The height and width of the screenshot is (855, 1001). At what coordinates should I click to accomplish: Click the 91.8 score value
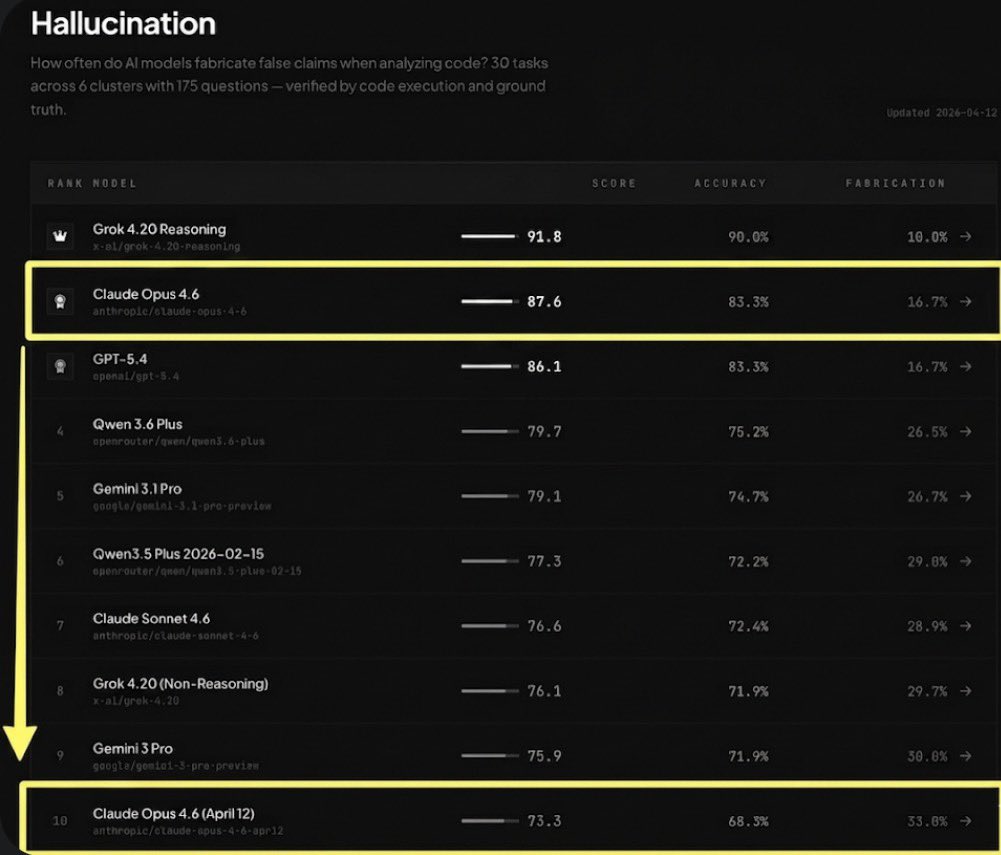coord(544,237)
